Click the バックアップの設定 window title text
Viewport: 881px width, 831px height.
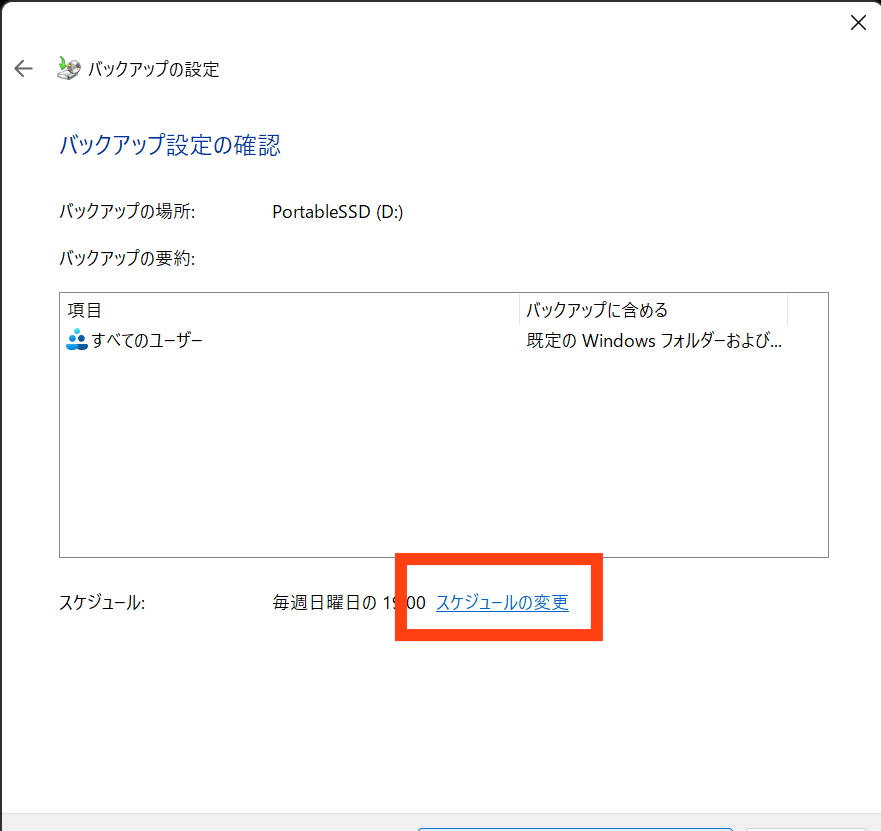click(x=154, y=70)
